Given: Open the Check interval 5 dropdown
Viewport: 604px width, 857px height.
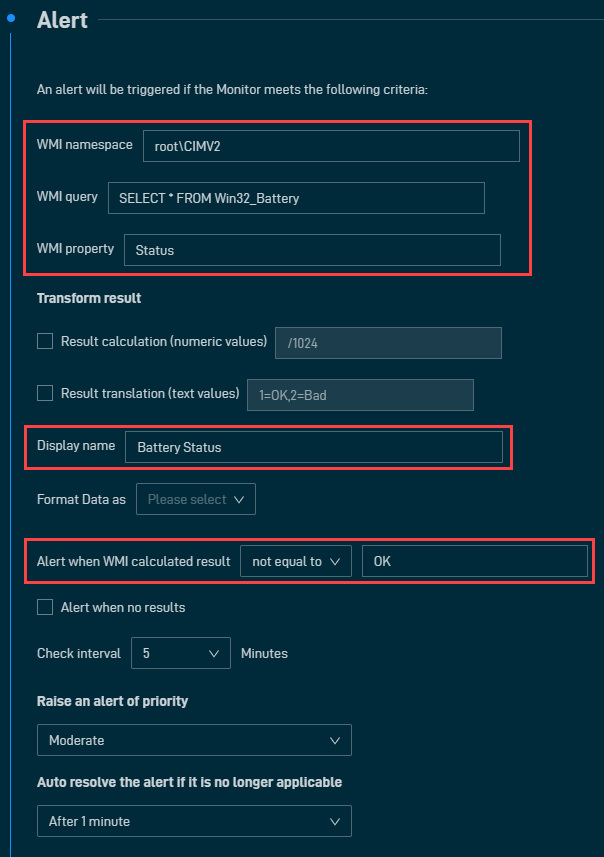Looking at the screenshot, I should [181, 653].
